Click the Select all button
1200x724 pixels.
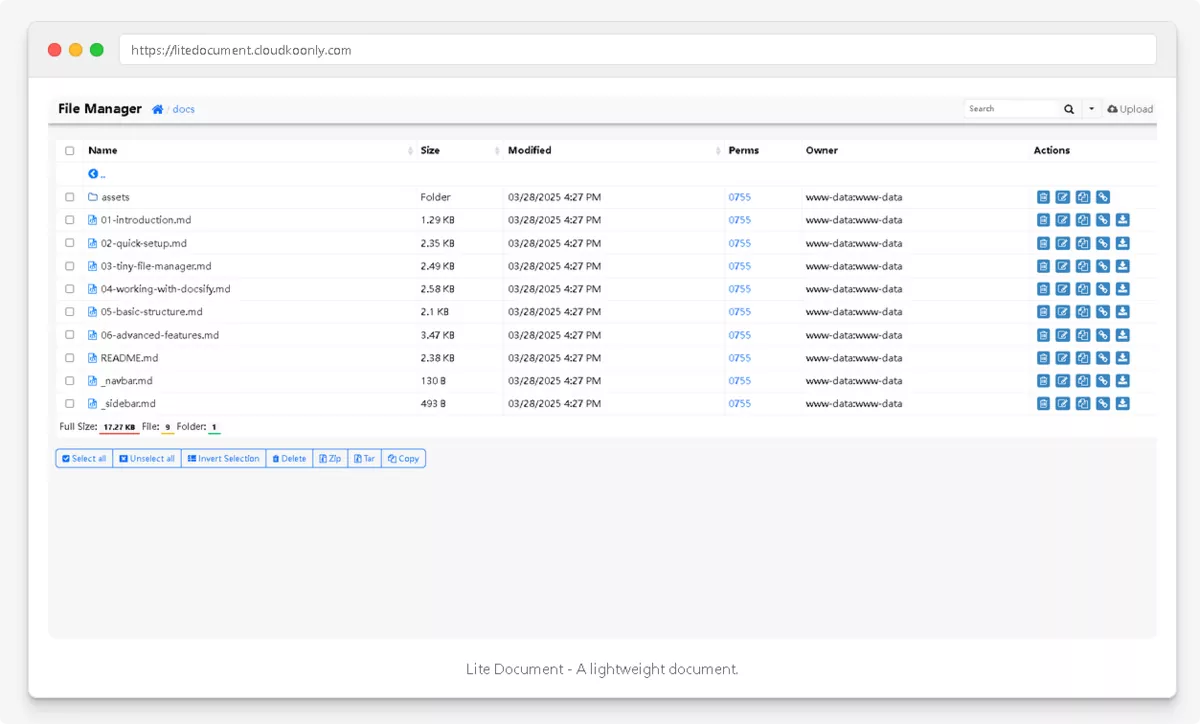click(84, 459)
